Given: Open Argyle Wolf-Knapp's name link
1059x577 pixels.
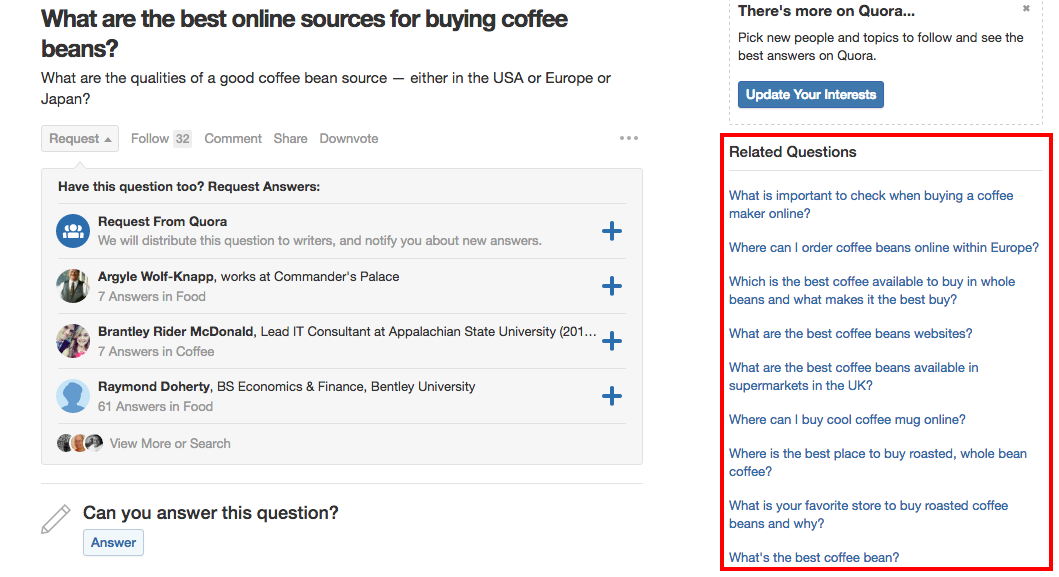Looking at the screenshot, I should point(156,276).
